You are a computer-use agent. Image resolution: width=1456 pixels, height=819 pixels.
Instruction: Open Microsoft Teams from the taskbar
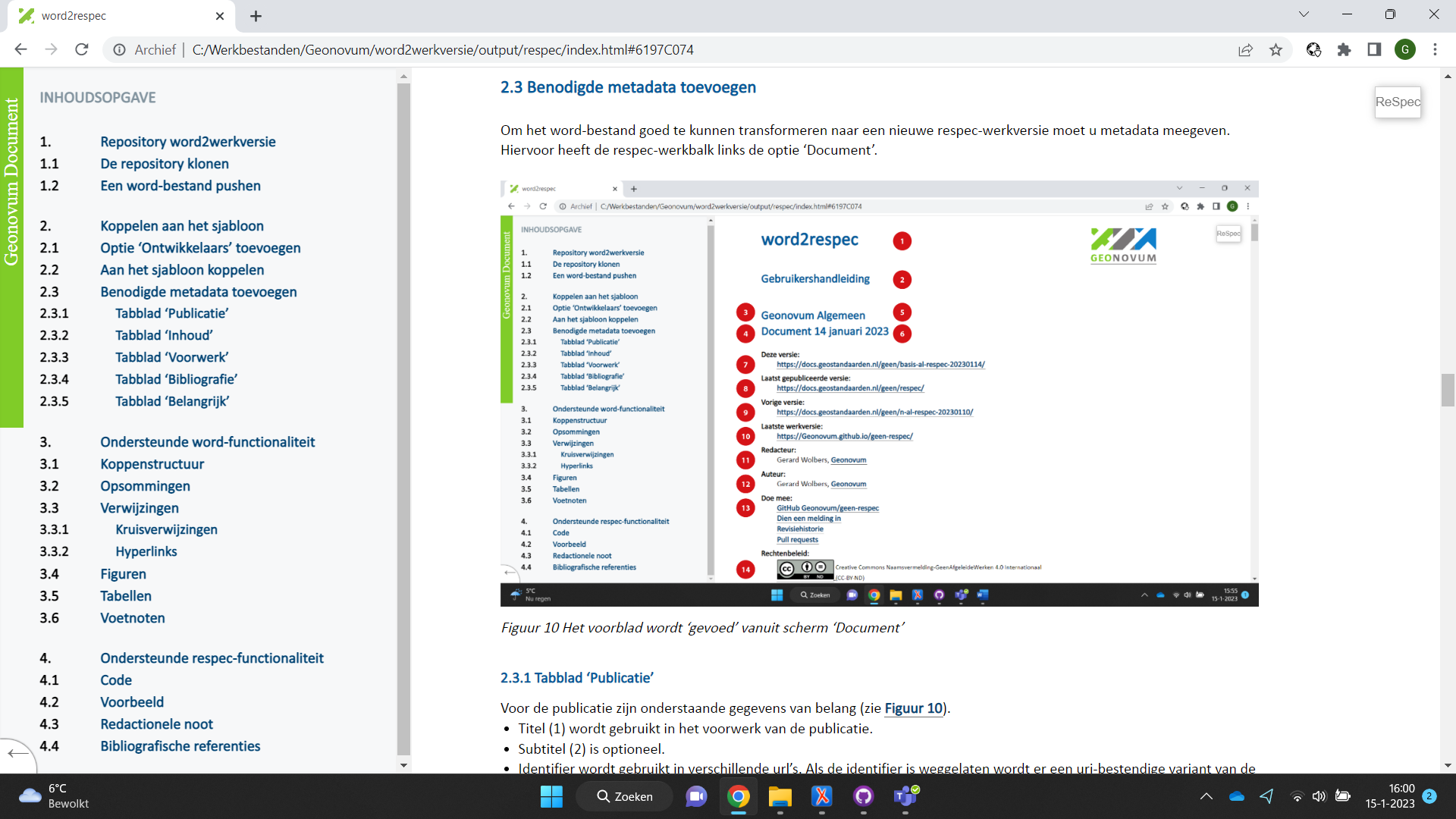[905, 796]
